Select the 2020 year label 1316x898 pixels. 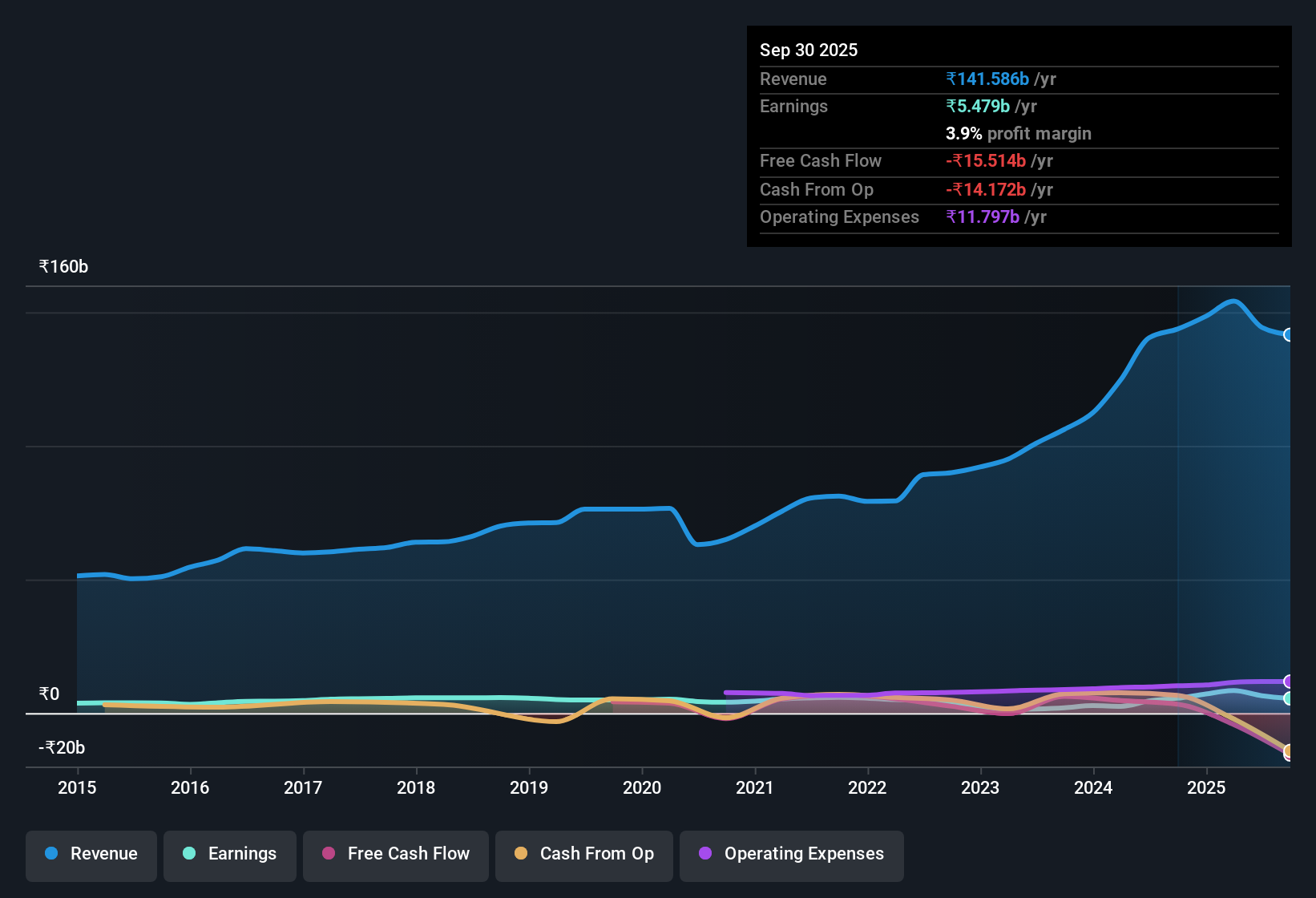click(x=642, y=788)
